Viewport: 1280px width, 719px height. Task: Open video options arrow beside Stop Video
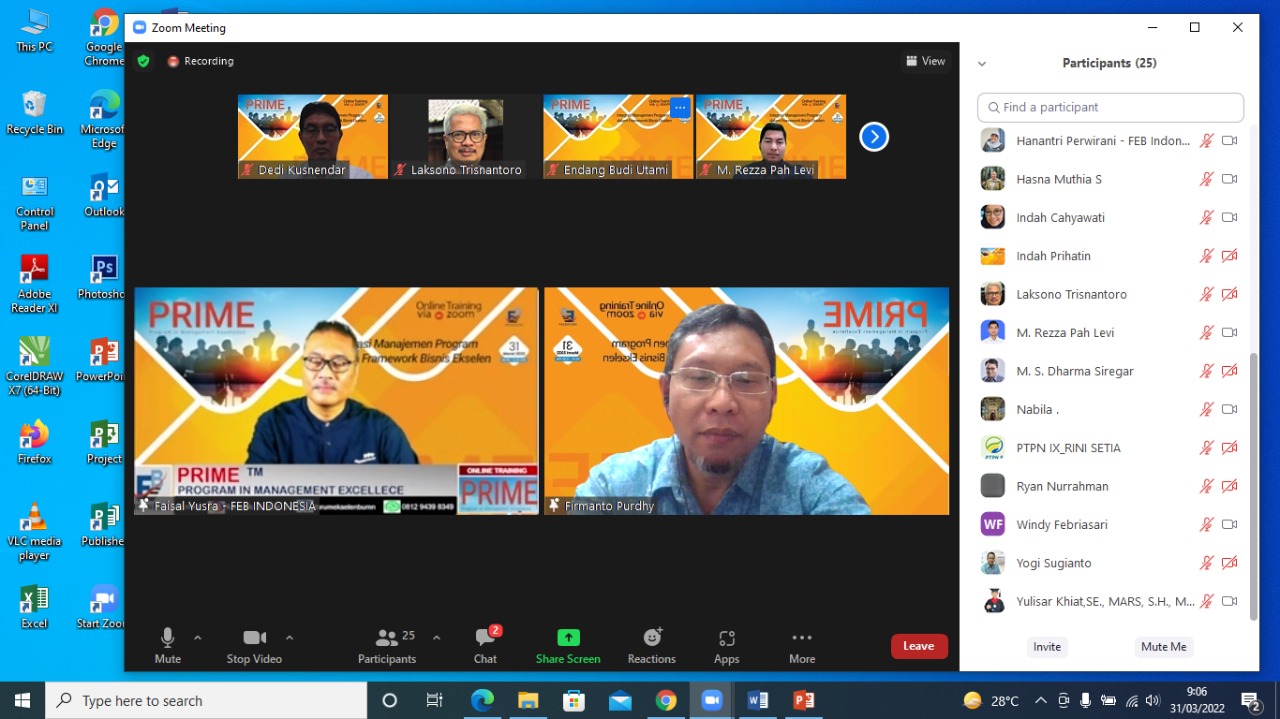[289, 637]
